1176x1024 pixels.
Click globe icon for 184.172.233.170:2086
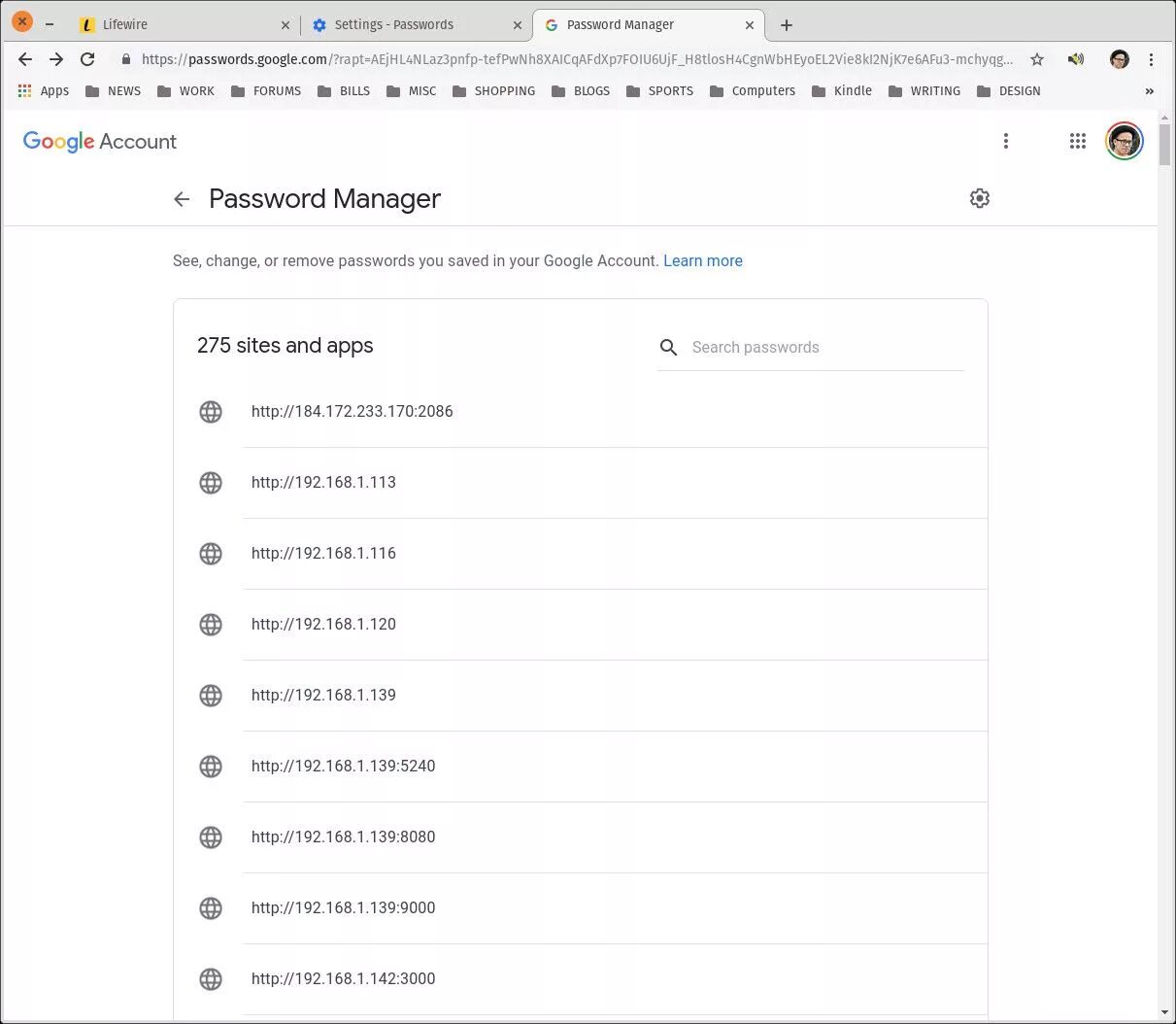point(211,411)
